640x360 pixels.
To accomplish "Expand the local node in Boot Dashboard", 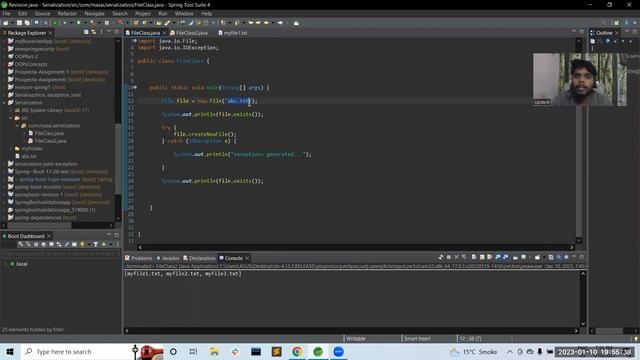I will tap(5, 264).
